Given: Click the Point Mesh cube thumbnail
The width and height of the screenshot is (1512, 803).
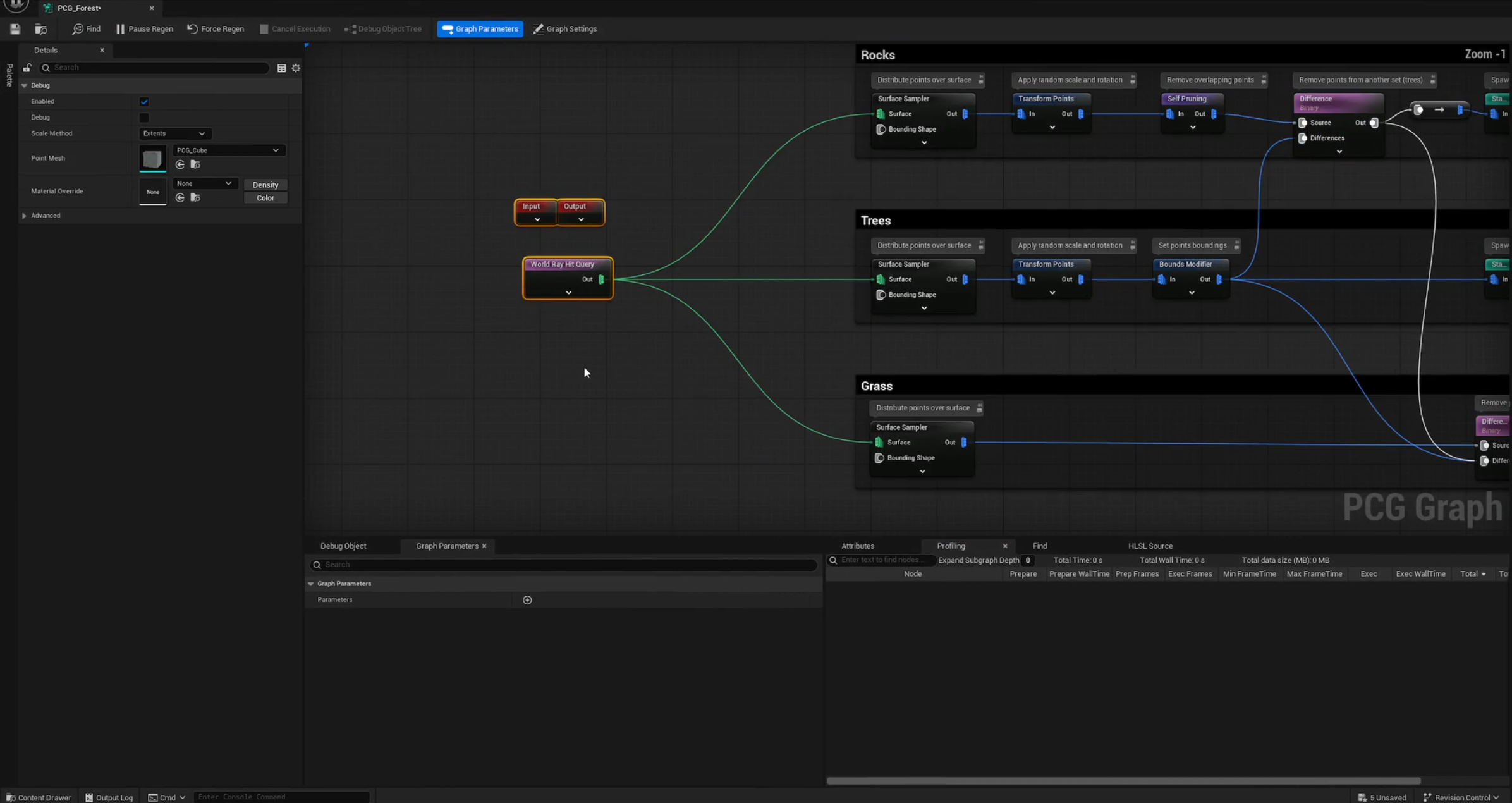Looking at the screenshot, I should (x=152, y=159).
